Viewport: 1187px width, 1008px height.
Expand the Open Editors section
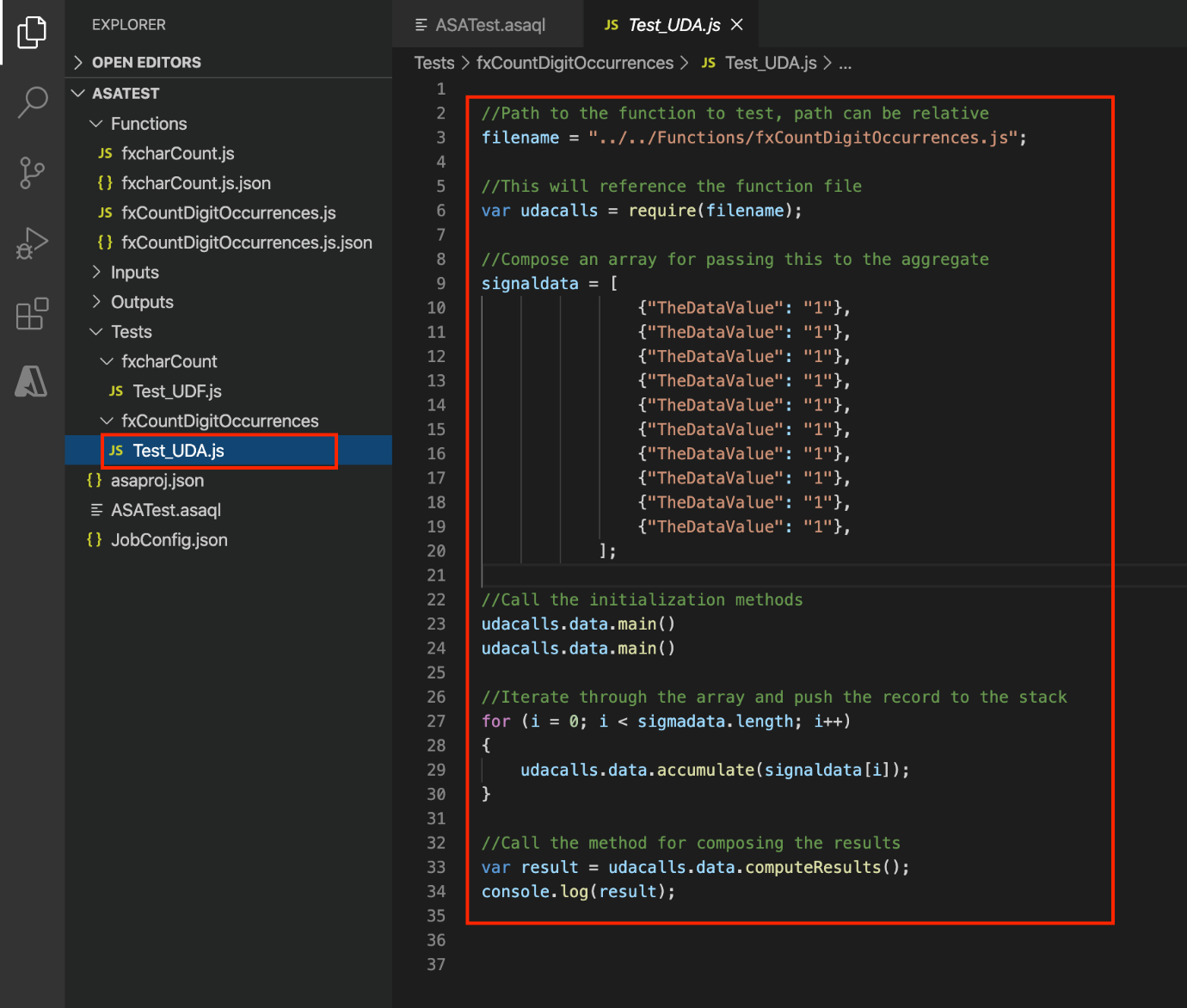[x=146, y=62]
